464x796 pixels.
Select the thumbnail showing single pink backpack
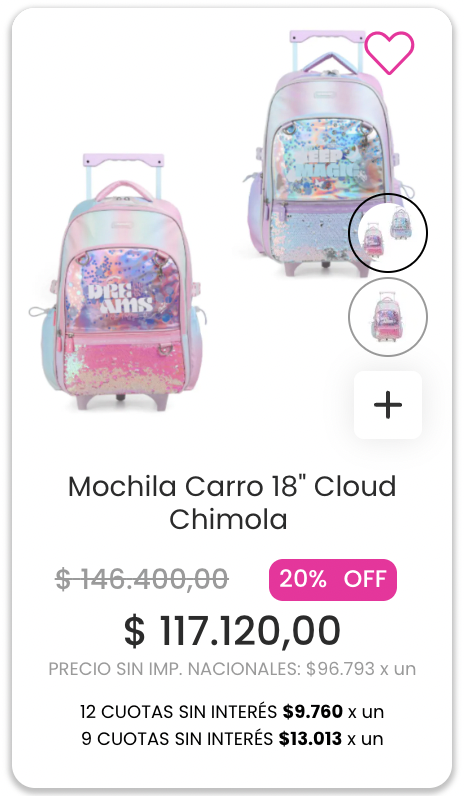tap(388, 317)
